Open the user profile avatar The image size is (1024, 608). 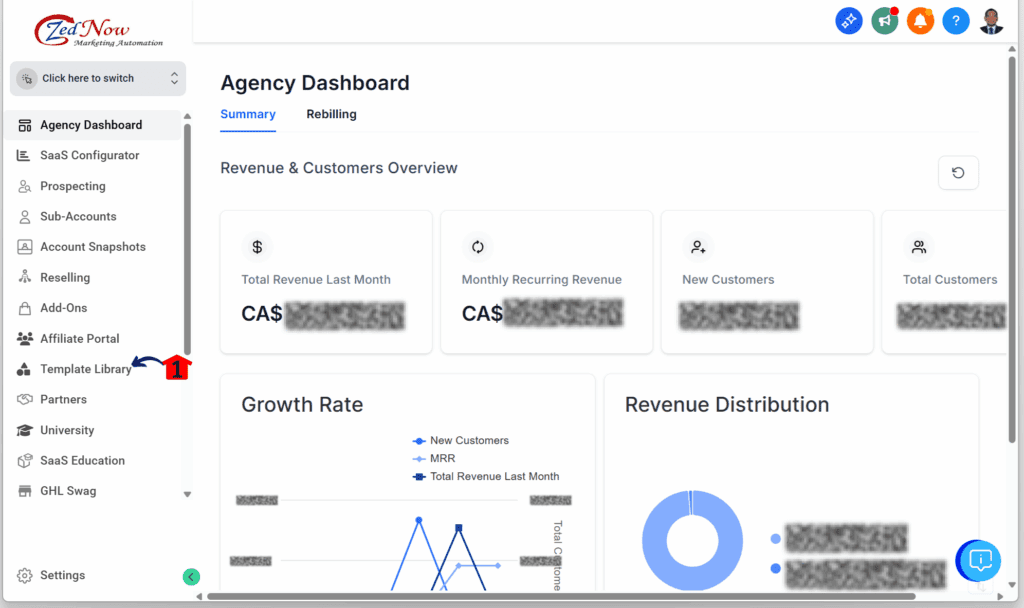(x=991, y=21)
